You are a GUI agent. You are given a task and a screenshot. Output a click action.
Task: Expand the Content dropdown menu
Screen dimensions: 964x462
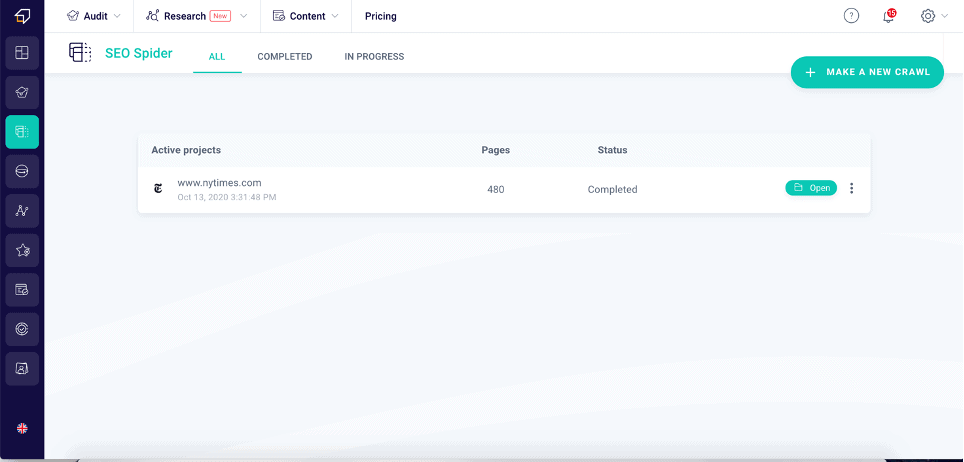point(306,16)
